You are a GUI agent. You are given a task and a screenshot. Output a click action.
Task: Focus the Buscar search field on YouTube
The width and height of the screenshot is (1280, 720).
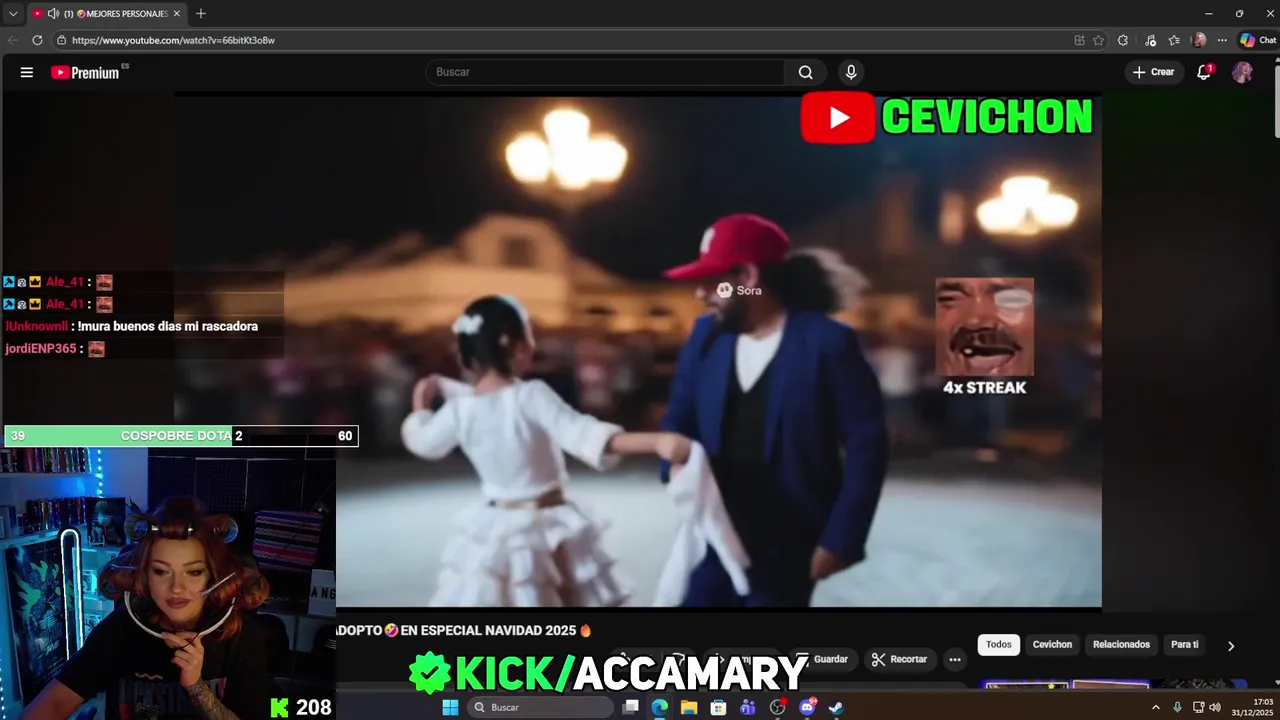click(x=605, y=72)
